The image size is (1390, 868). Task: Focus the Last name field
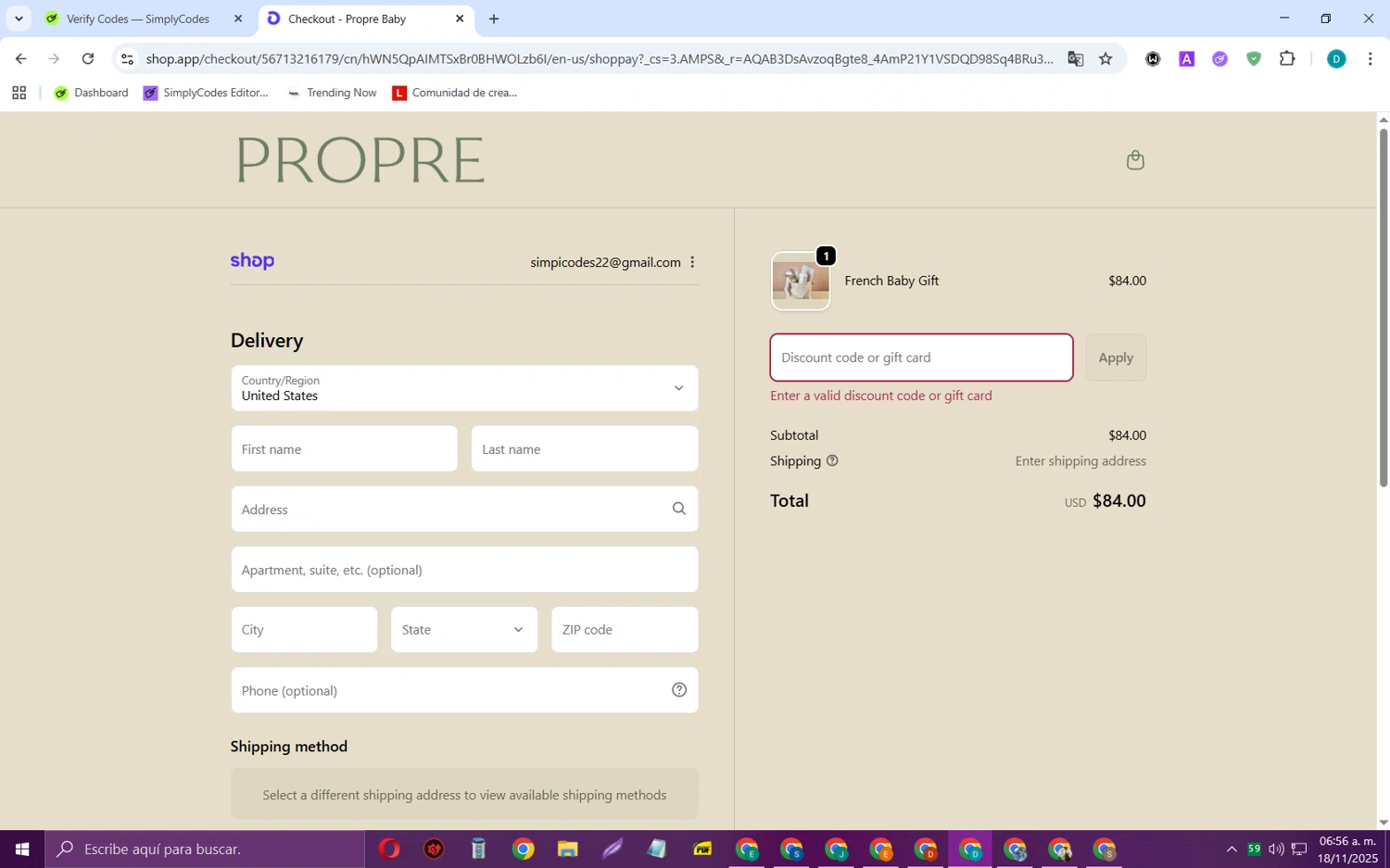pos(585,449)
